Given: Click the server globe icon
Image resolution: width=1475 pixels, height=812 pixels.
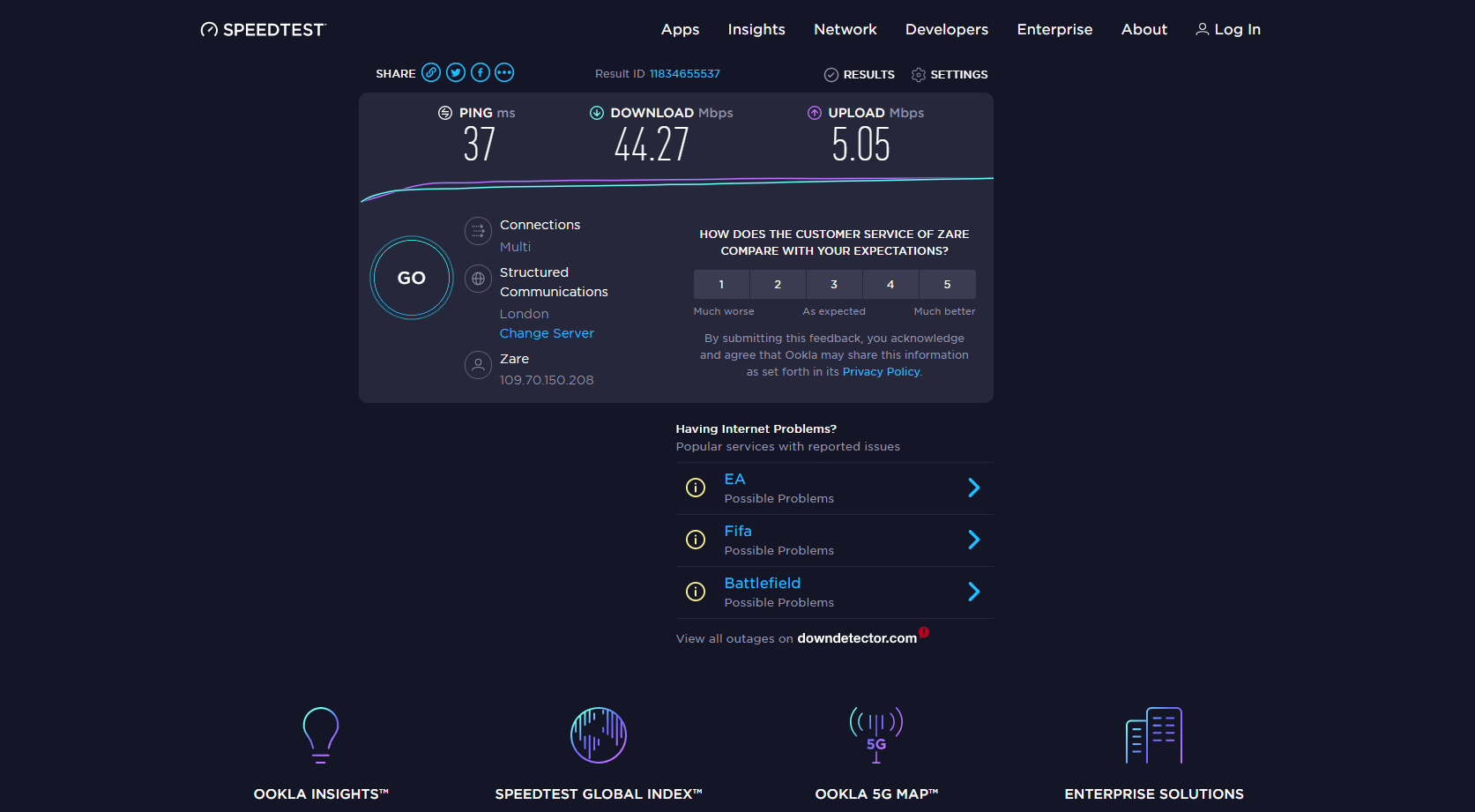Looking at the screenshot, I should tap(478, 279).
